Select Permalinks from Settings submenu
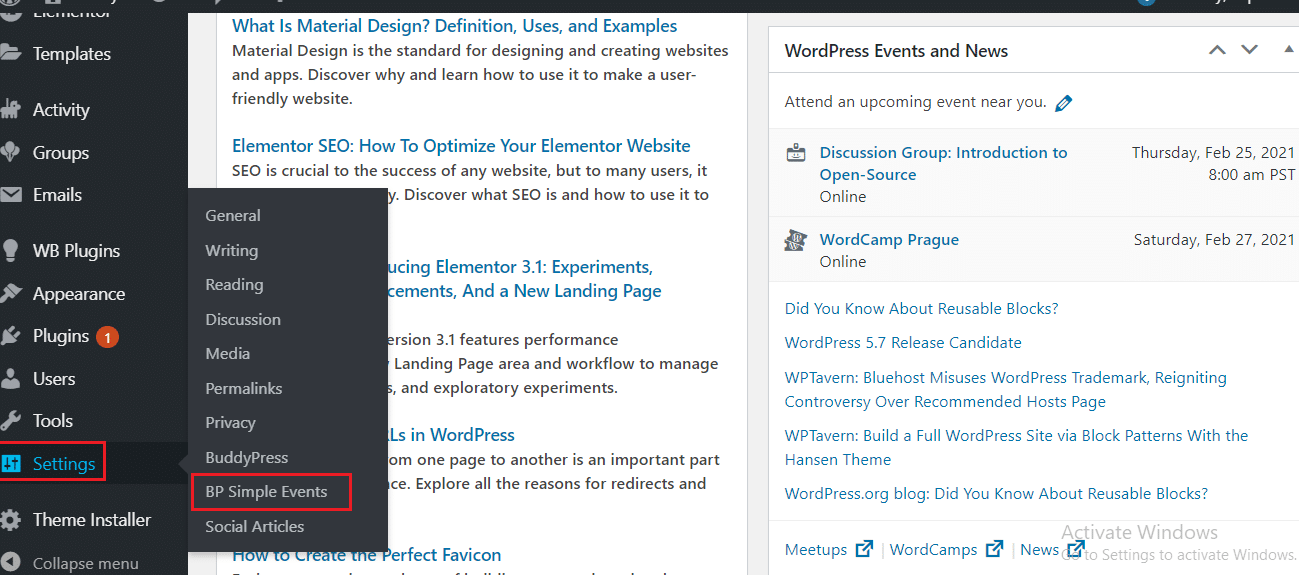 [244, 388]
